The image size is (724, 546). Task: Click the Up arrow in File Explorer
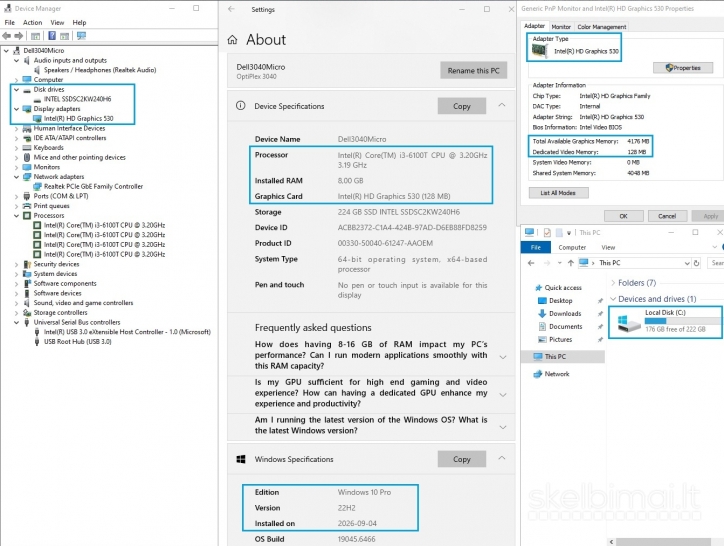pyautogui.click(x=571, y=263)
